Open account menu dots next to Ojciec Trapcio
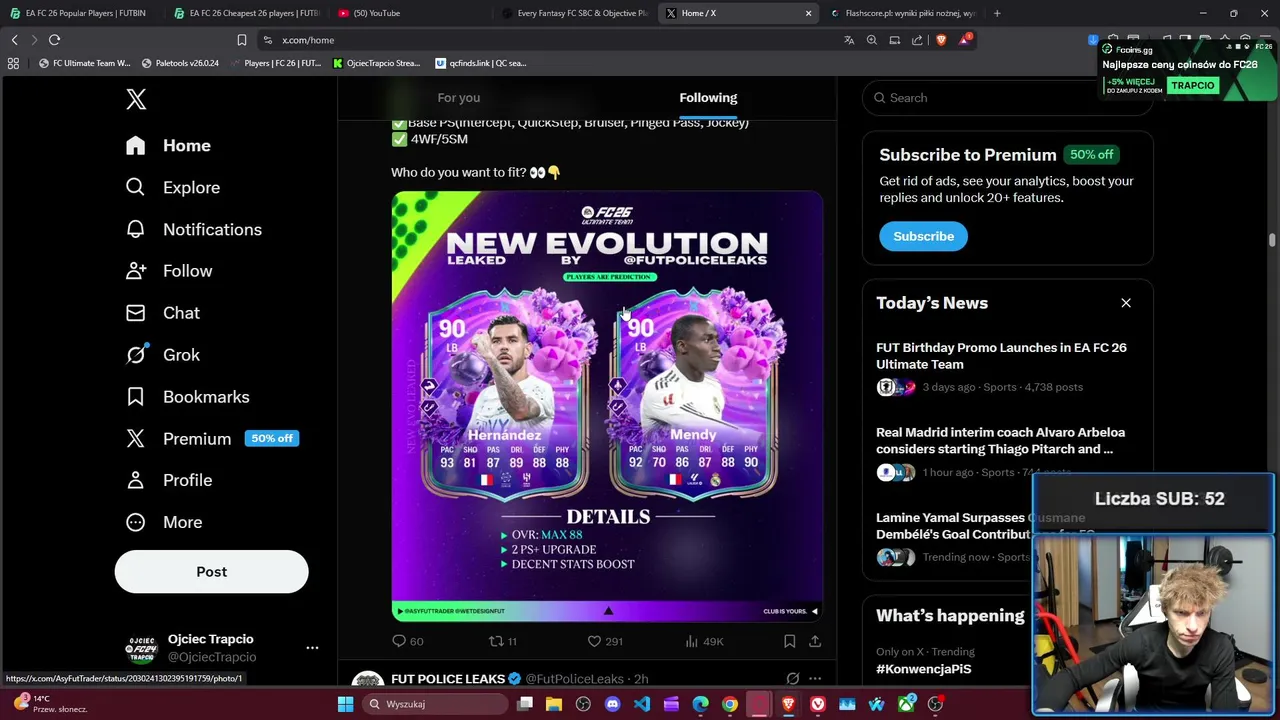The image size is (1280, 720). 312,648
